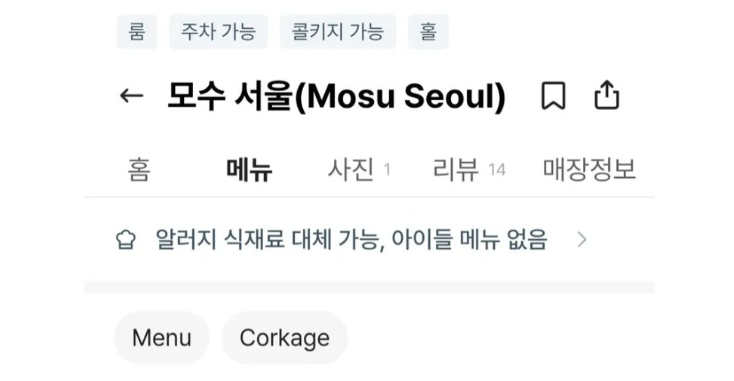The height and width of the screenshot is (381, 734).
Task: Click the review count number 14
Action: pos(497,170)
